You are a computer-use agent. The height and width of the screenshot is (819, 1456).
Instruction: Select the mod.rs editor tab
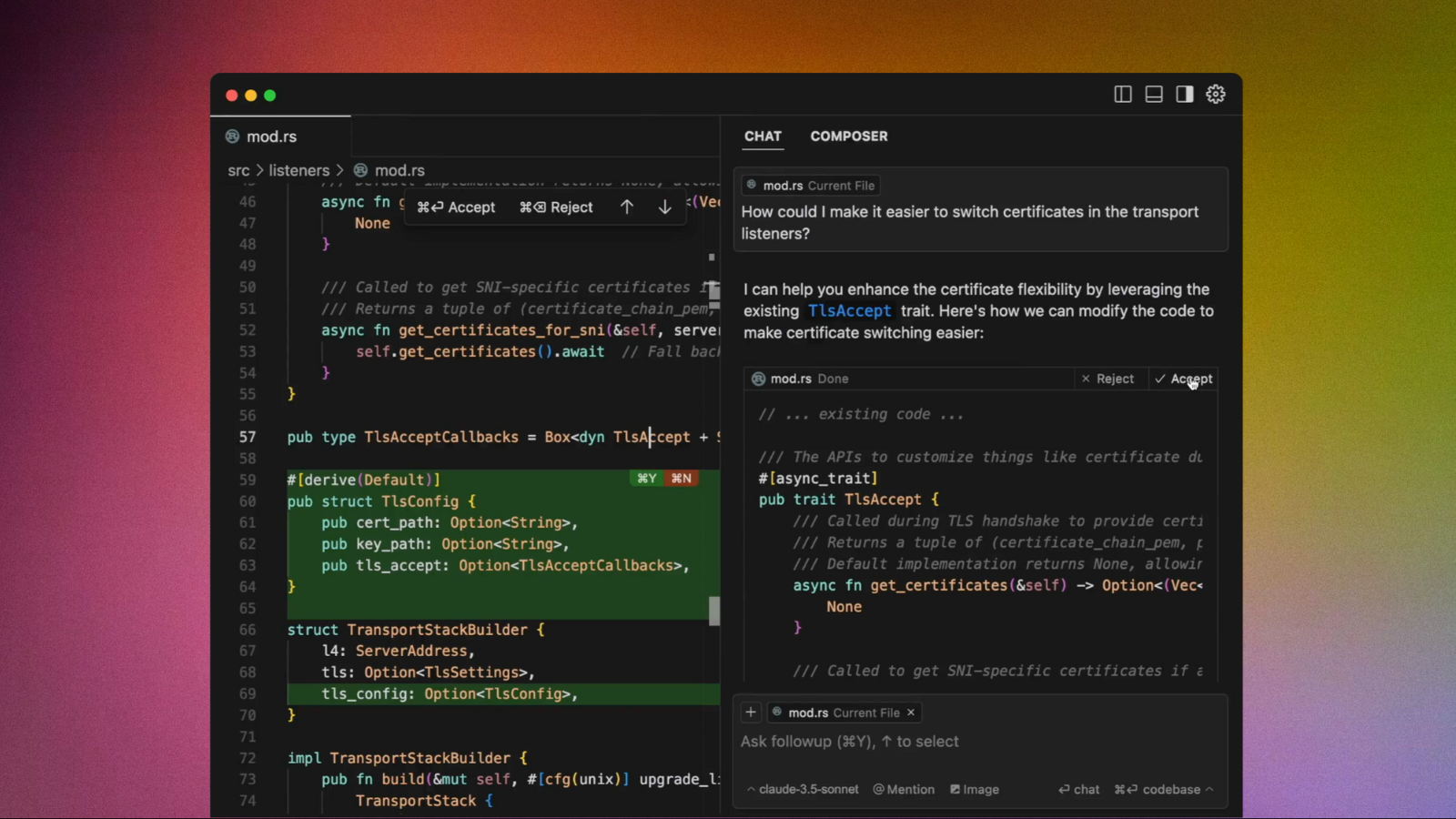pyautogui.click(x=280, y=136)
